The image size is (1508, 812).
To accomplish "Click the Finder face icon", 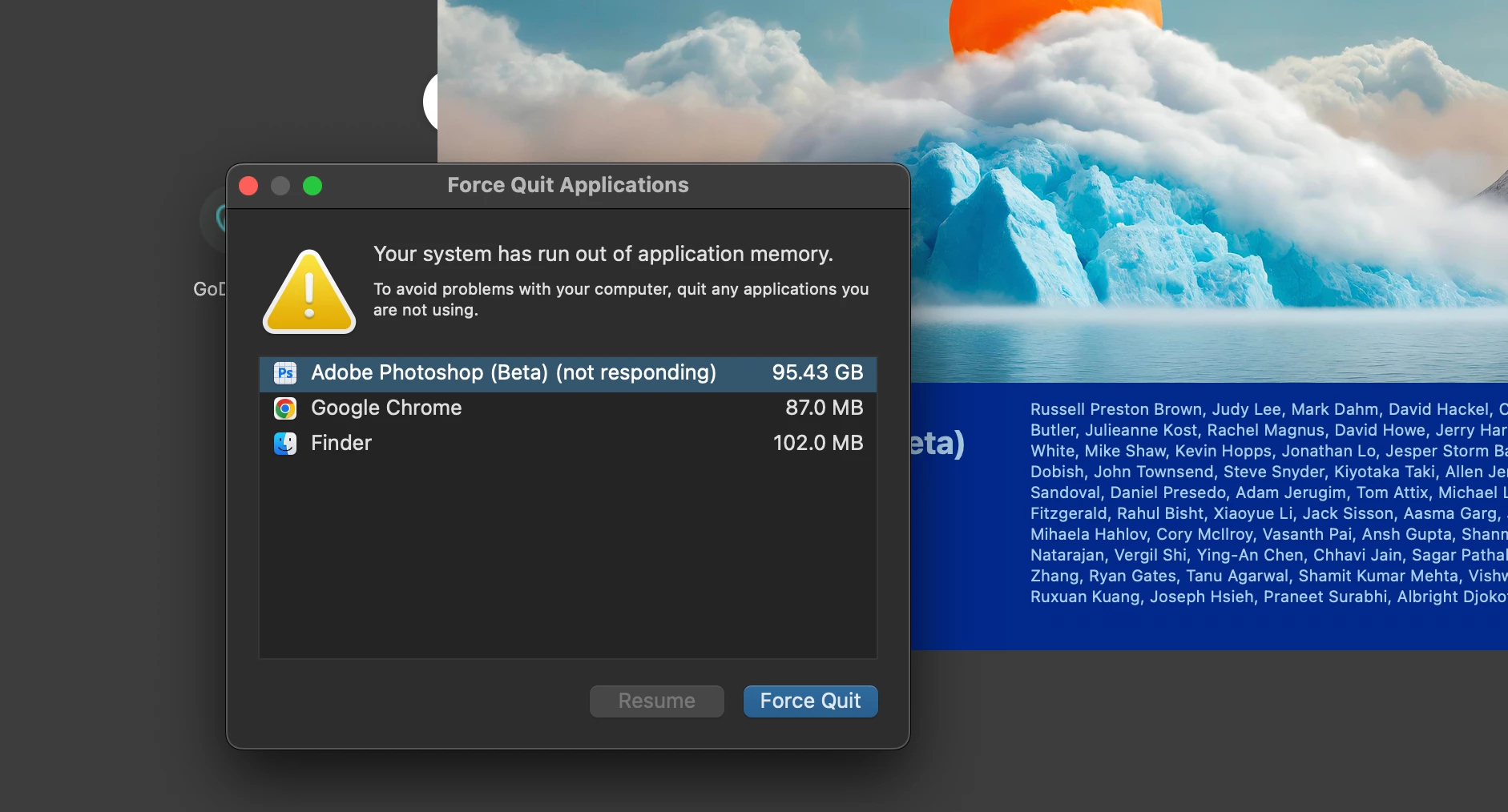I will tap(285, 443).
